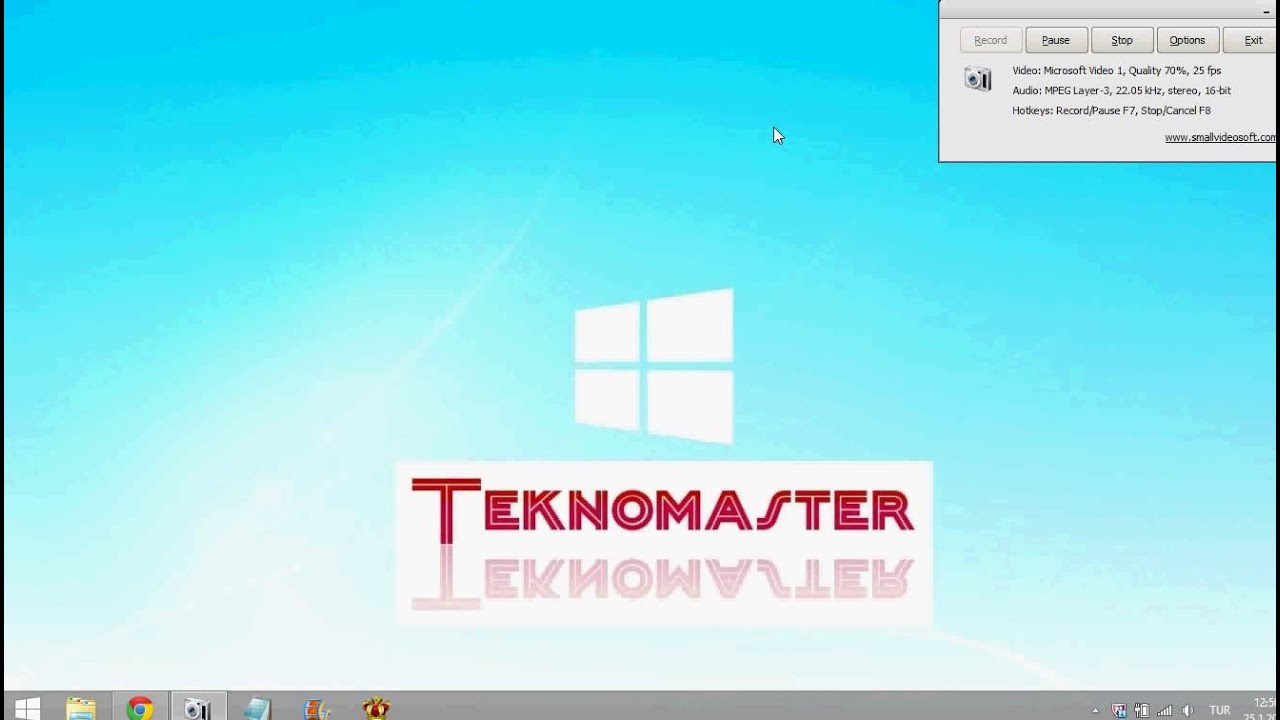Viewport: 1280px width, 720px height.
Task: Switch the TUR input language indicator
Action: (x=1220, y=710)
